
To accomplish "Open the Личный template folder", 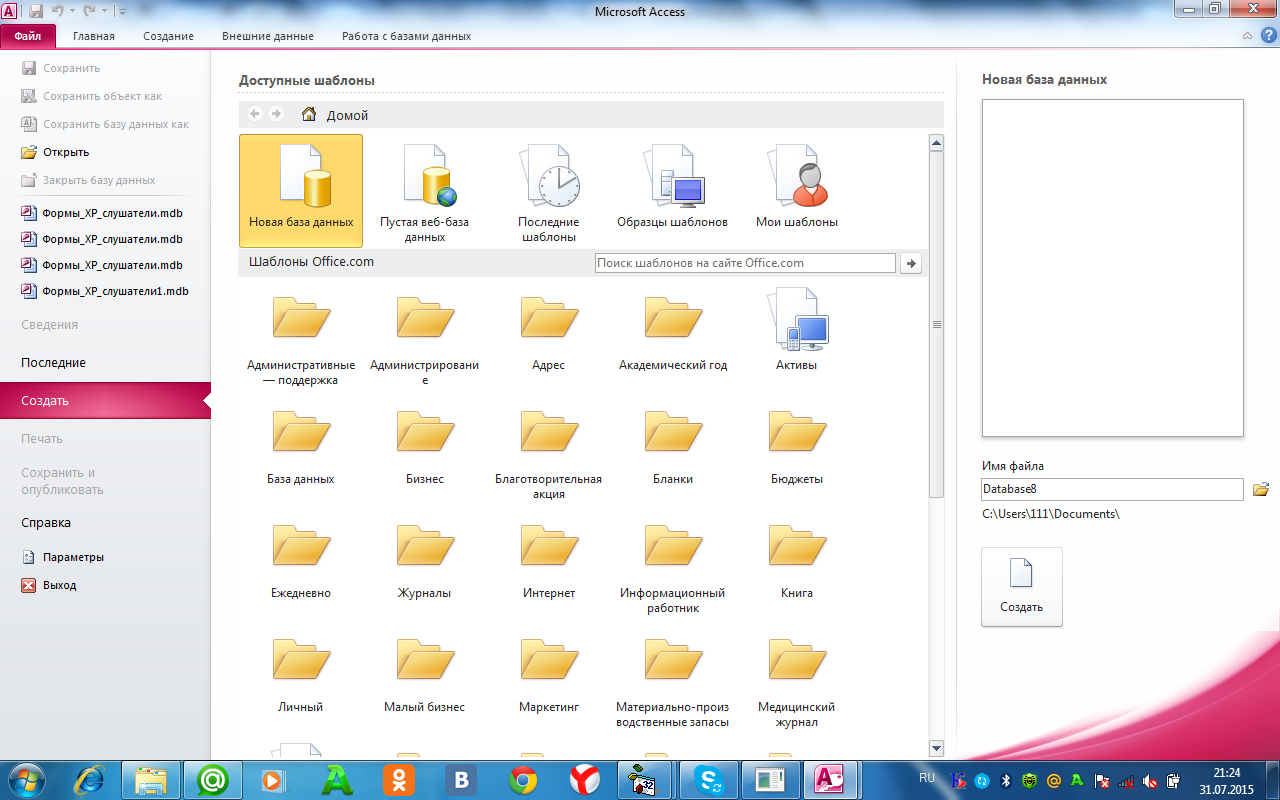I will click(301, 676).
